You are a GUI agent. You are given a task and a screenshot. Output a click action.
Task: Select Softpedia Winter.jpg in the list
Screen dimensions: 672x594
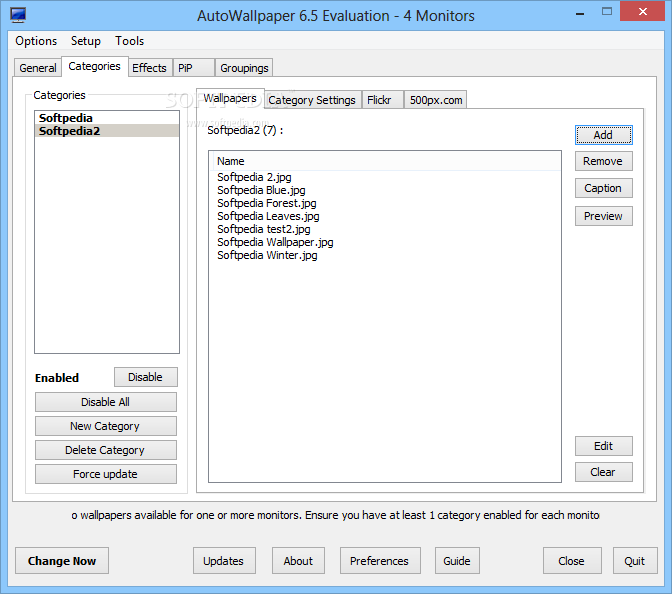[267, 255]
